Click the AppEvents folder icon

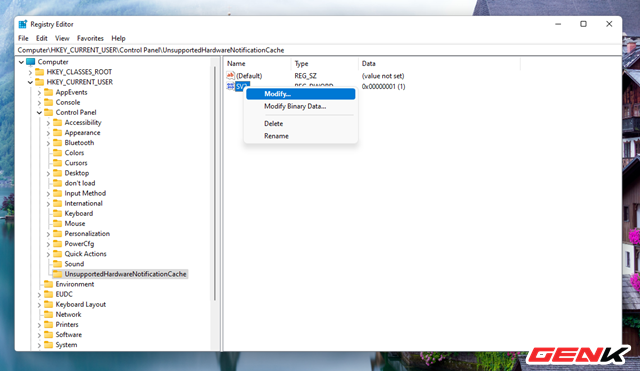point(49,92)
